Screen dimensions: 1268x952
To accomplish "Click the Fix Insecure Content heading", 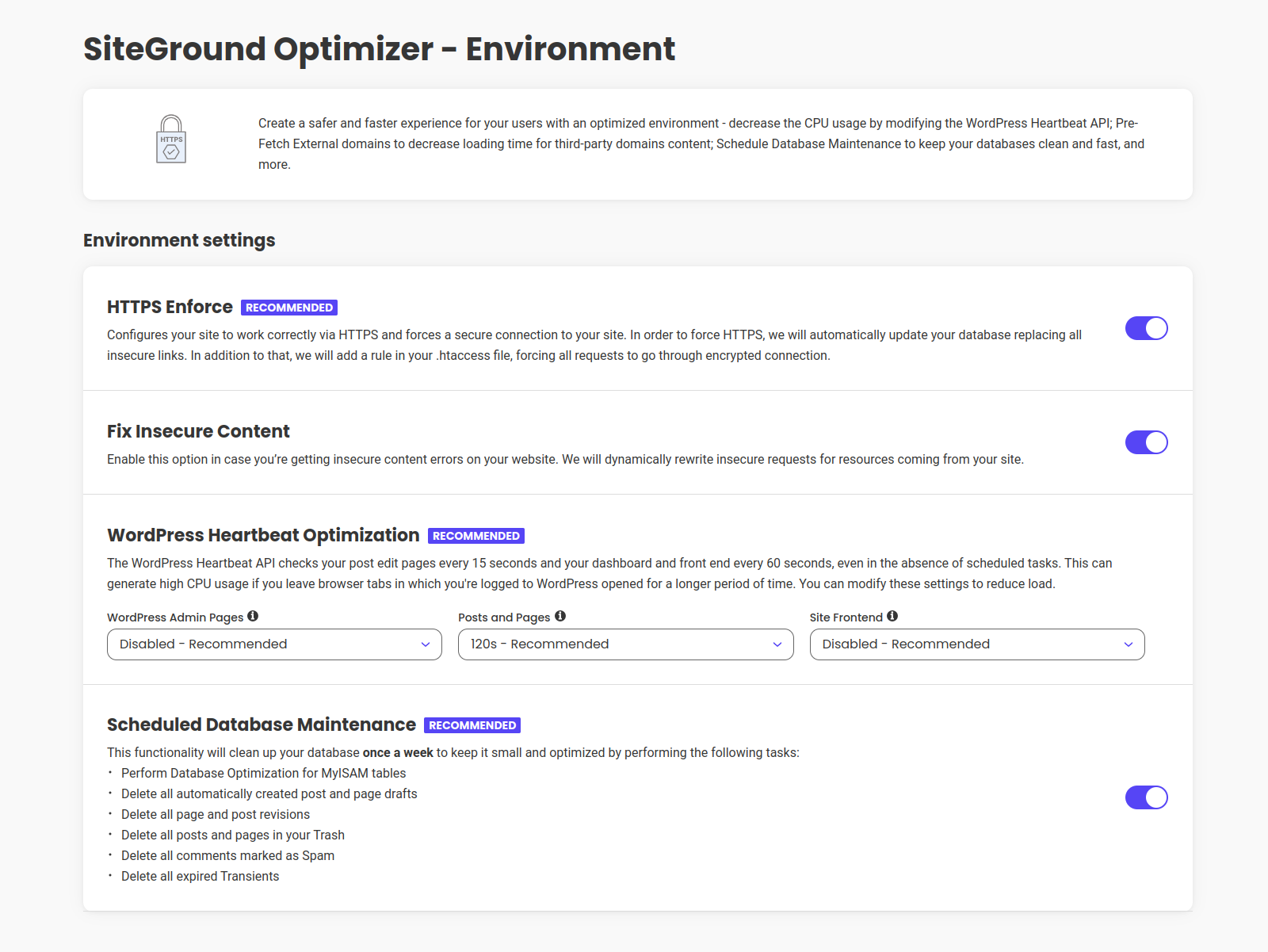I will click(198, 431).
